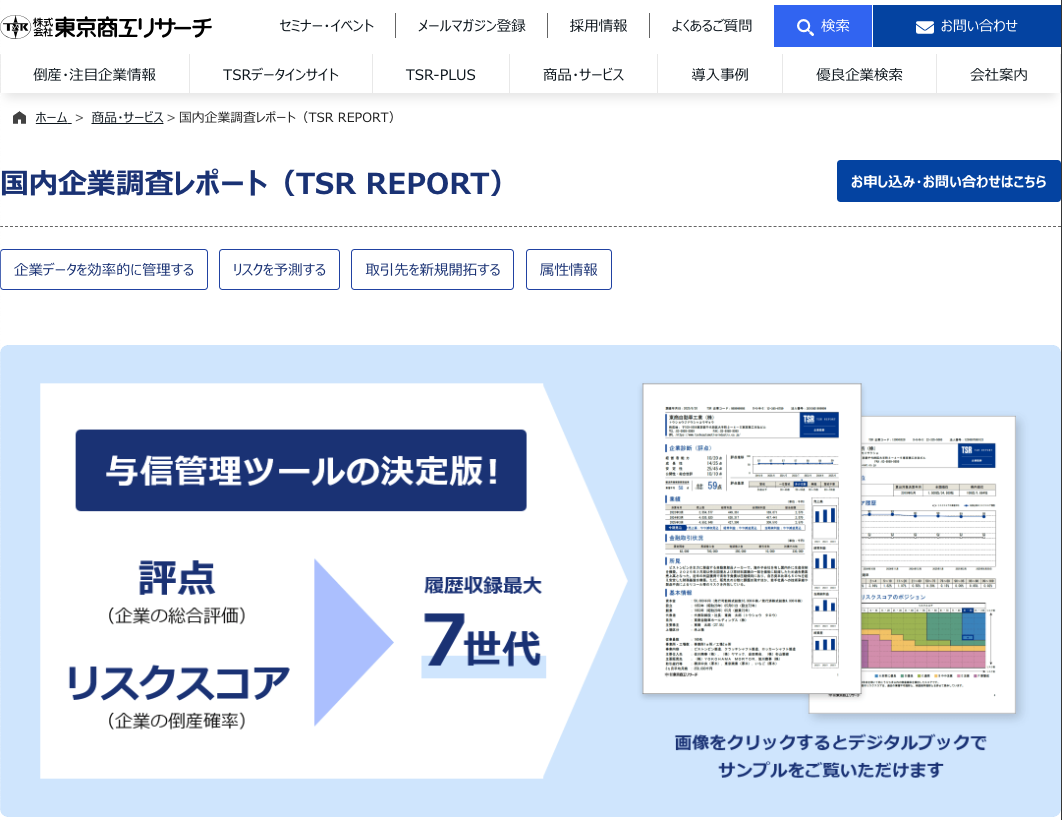Image resolution: width=1062 pixels, height=820 pixels.
Task: Open the rear risk score report thumbnail
Action: point(939,565)
